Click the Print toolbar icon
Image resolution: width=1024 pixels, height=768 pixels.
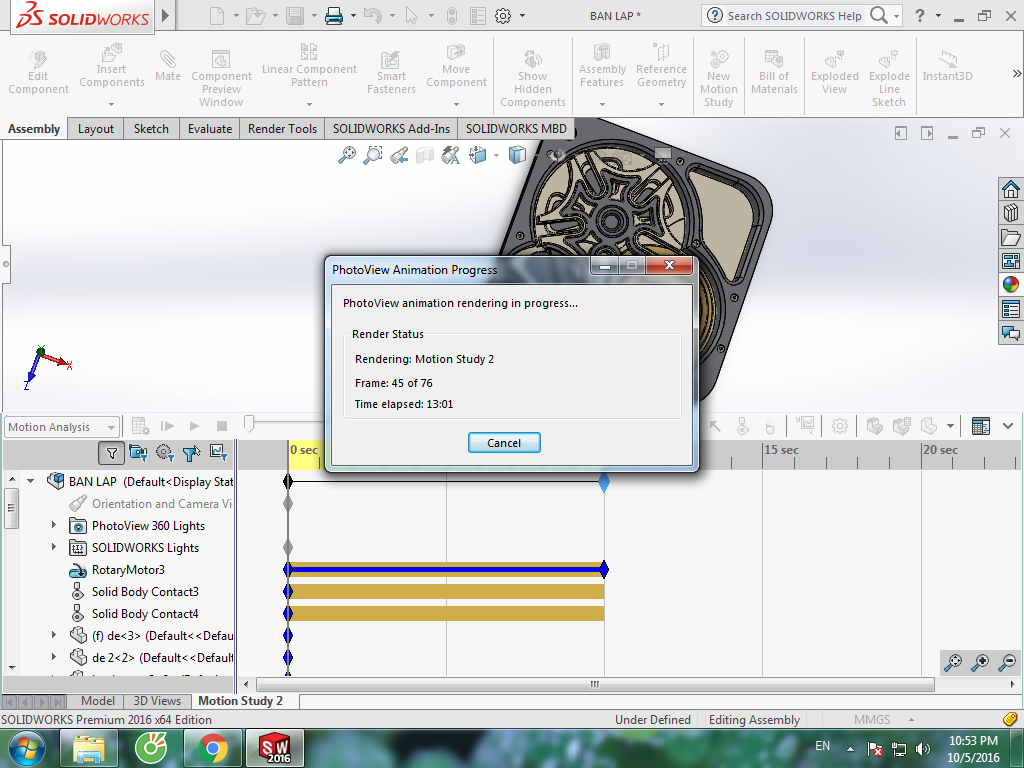(334, 16)
